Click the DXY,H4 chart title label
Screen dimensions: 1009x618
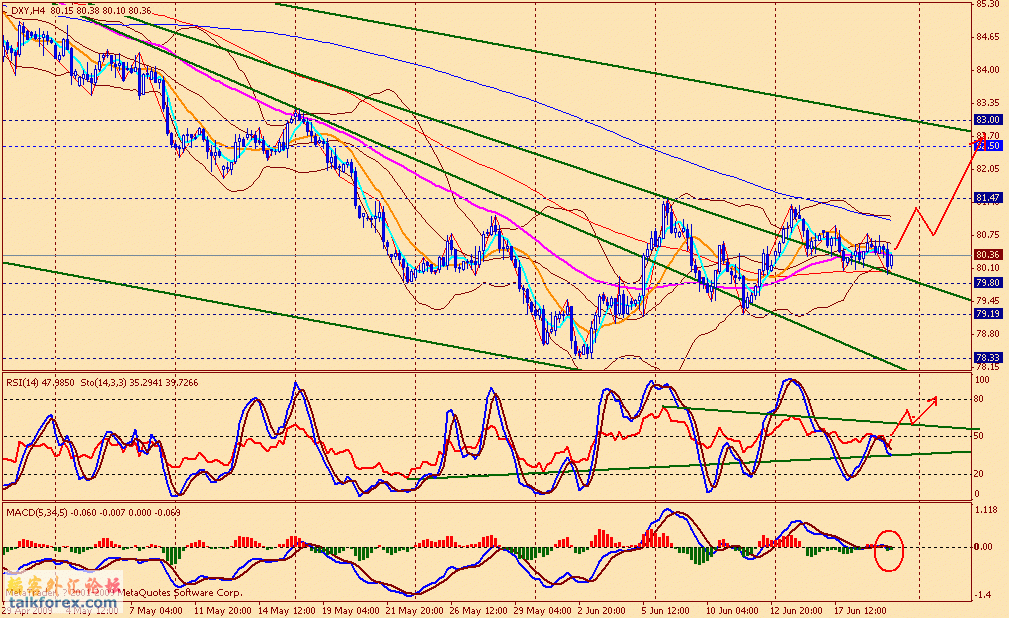click(28, 11)
